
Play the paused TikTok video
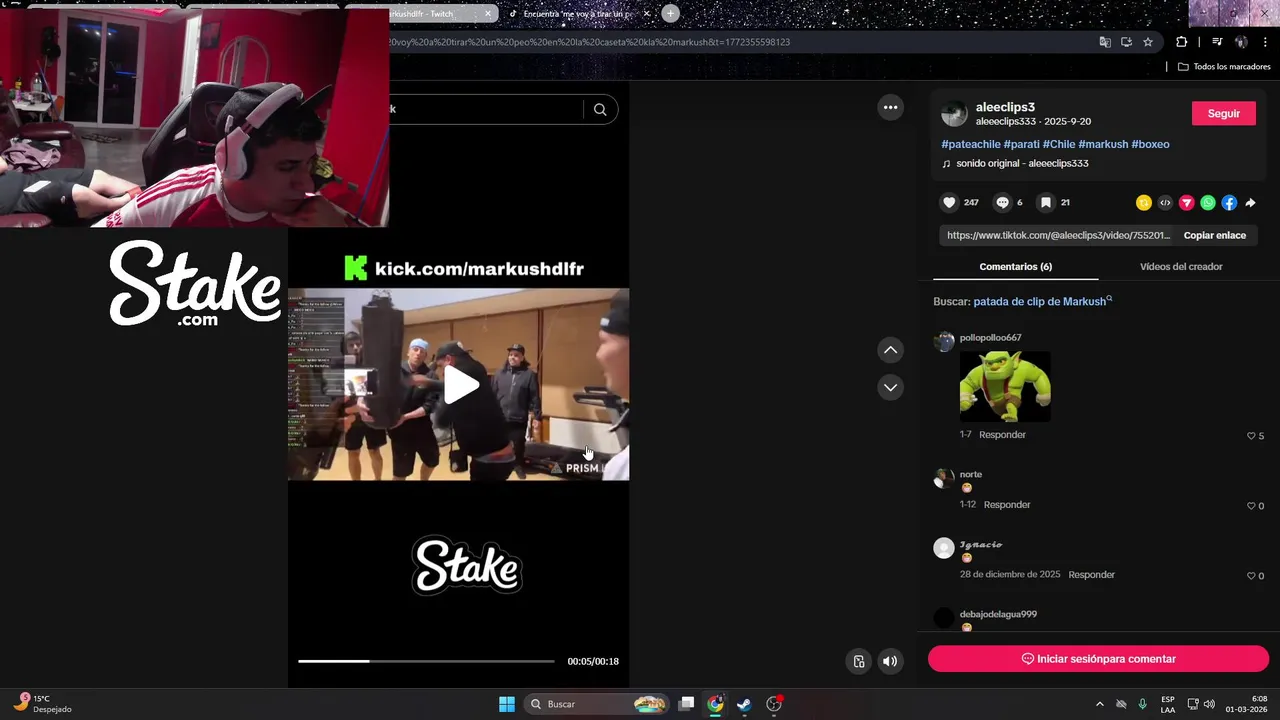pos(461,385)
